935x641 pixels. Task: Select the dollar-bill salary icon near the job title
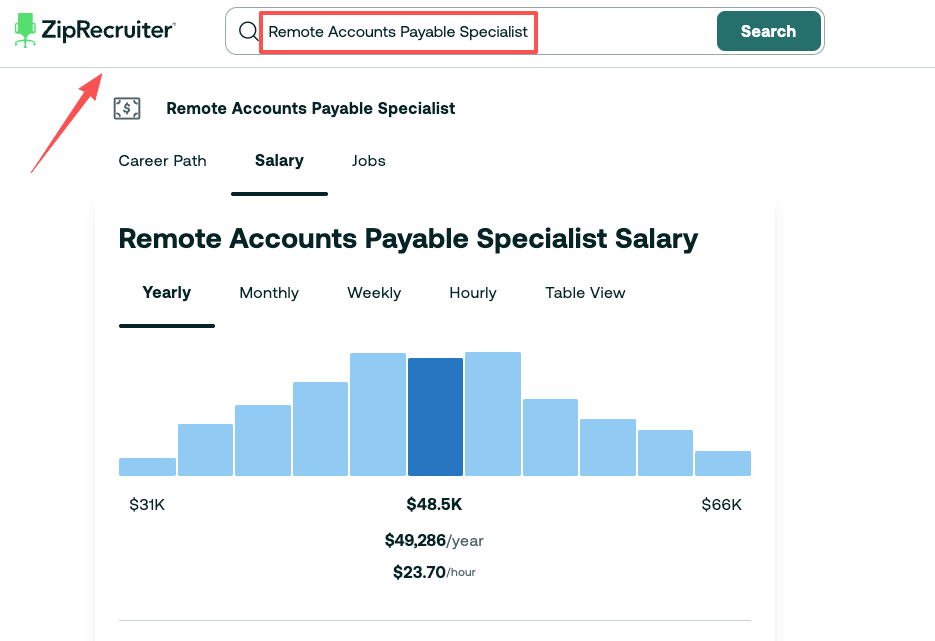pos(127,108)
